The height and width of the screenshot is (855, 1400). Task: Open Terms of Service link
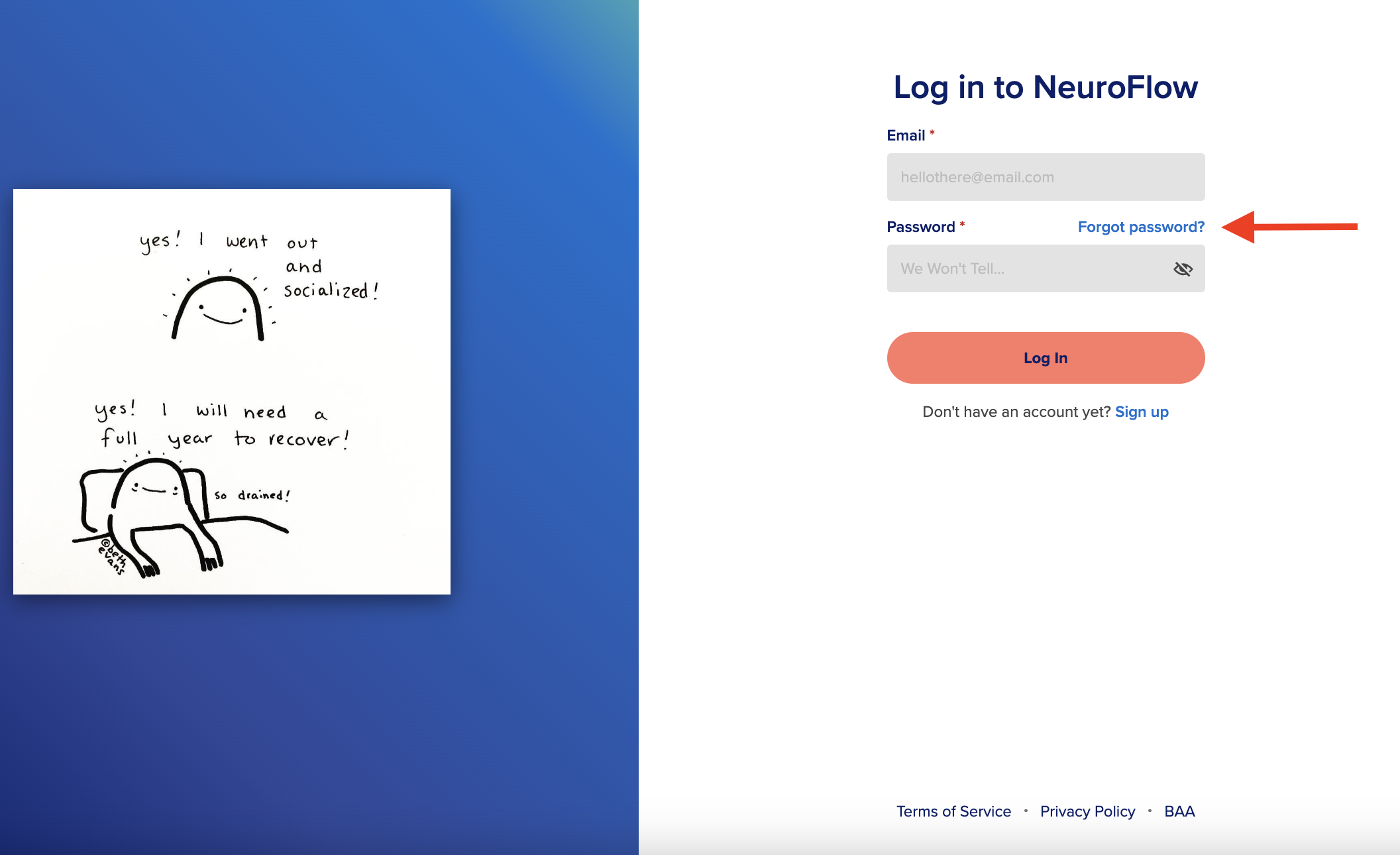tap(953, 811)
